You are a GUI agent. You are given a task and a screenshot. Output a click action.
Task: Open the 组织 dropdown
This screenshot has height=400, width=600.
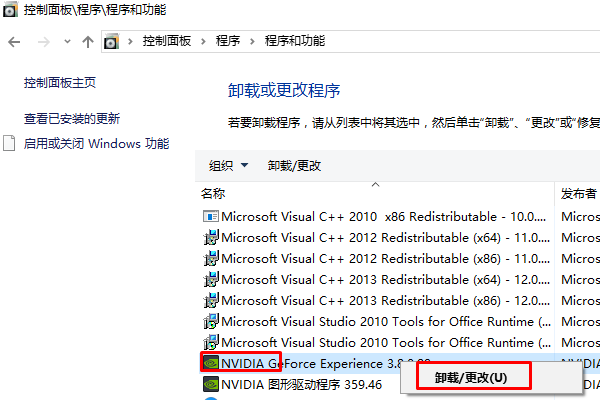point(228,166)
